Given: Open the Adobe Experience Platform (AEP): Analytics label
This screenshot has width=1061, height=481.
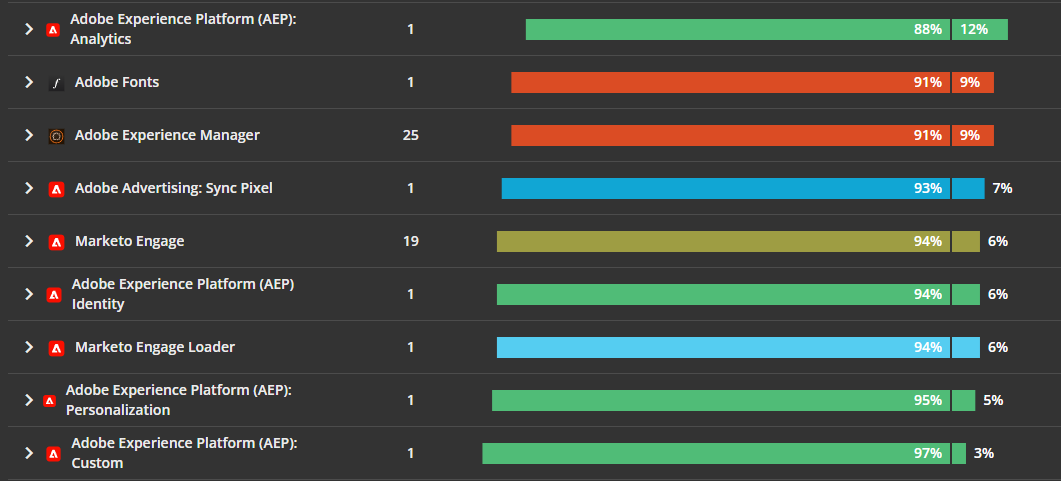Looking at the screenshot, I should (x=183, y=29).
